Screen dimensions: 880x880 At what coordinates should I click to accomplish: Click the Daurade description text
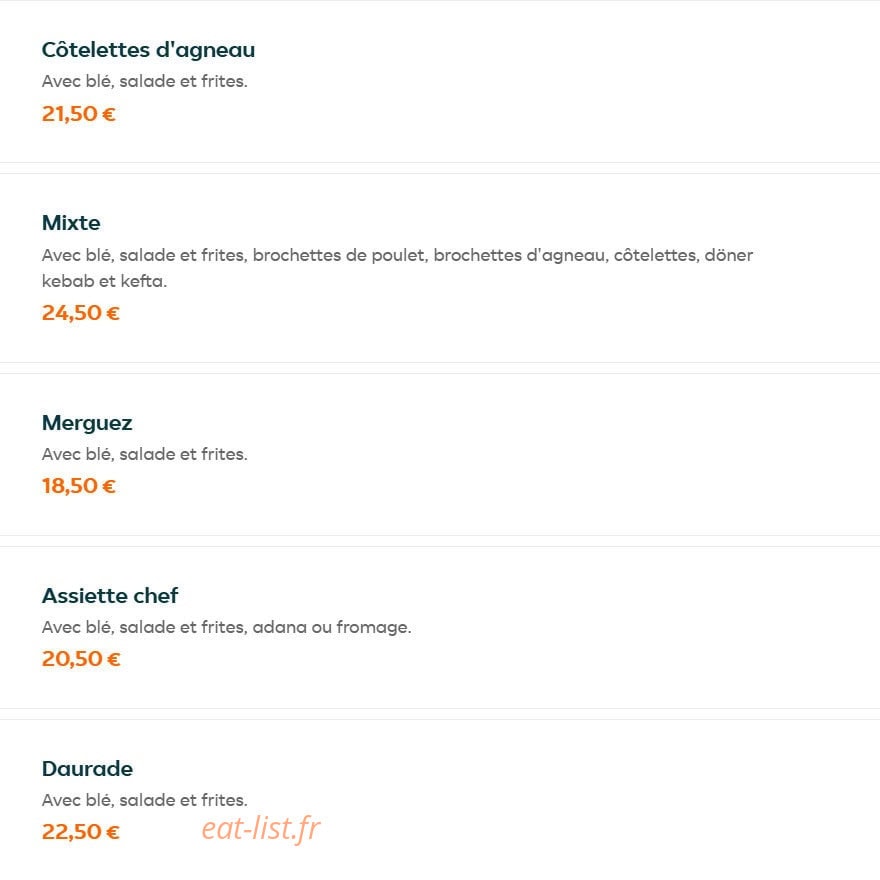[145, 800]
